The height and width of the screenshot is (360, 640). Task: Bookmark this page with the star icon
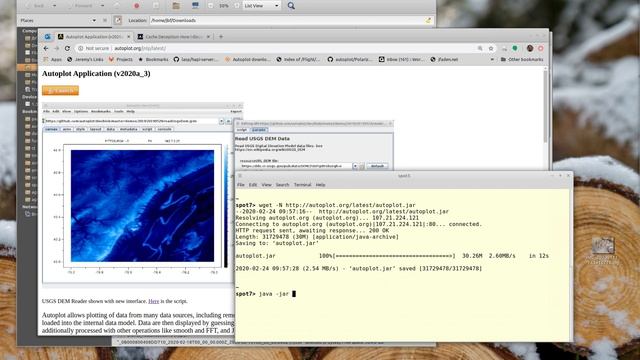pos(491,48)
